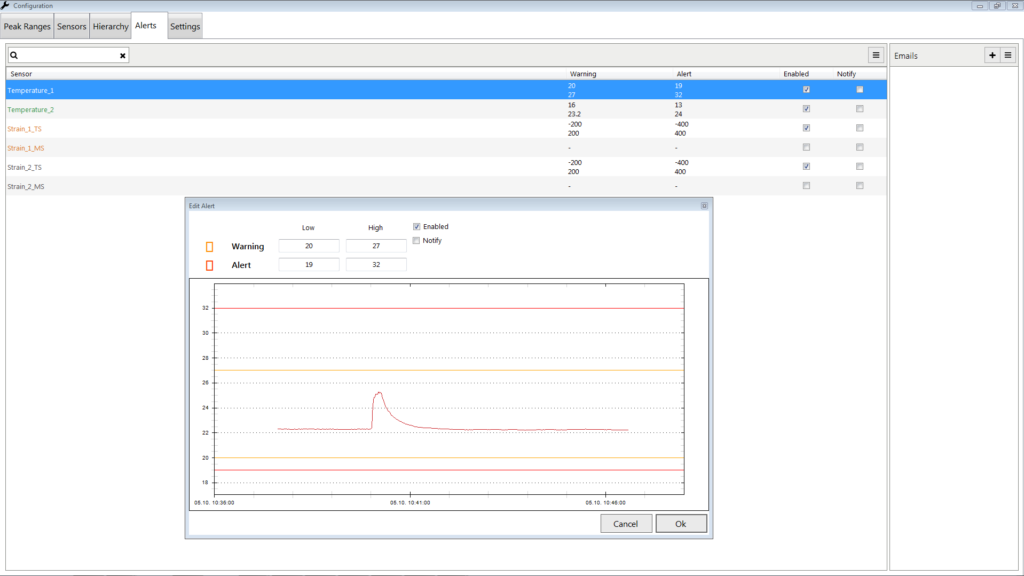Screen dimensions: 1024x576
Task: Enable Strain_1_MS alert checkbox
Action: pos(807,148)
